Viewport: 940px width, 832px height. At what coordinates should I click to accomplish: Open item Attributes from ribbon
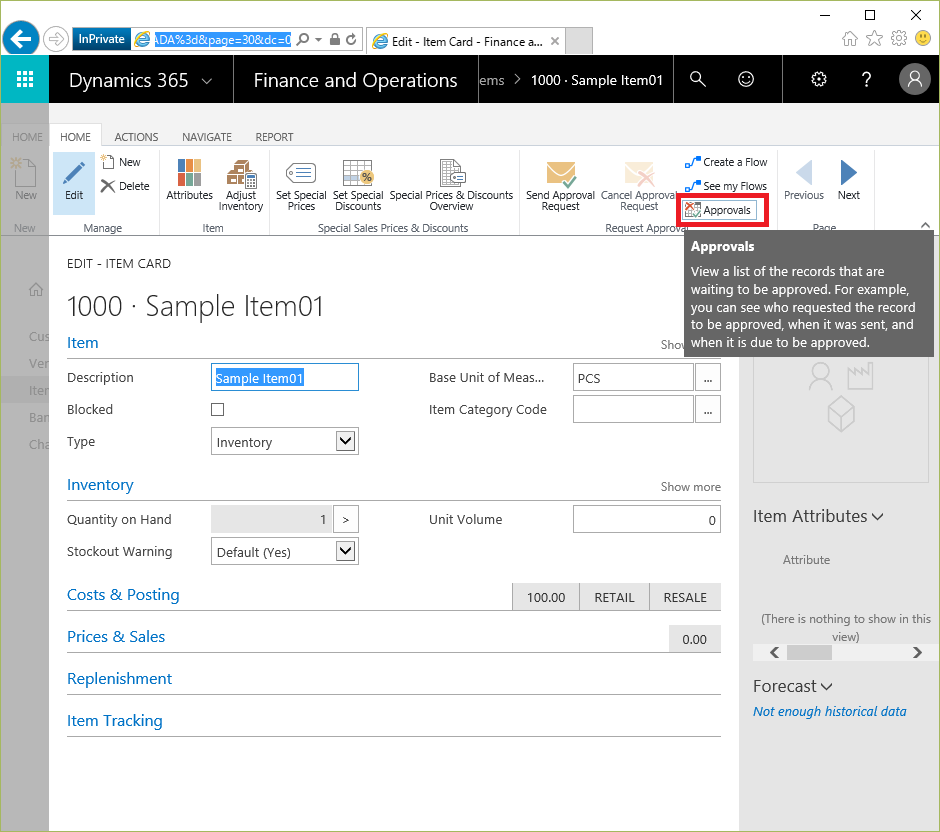coord(189,180)
